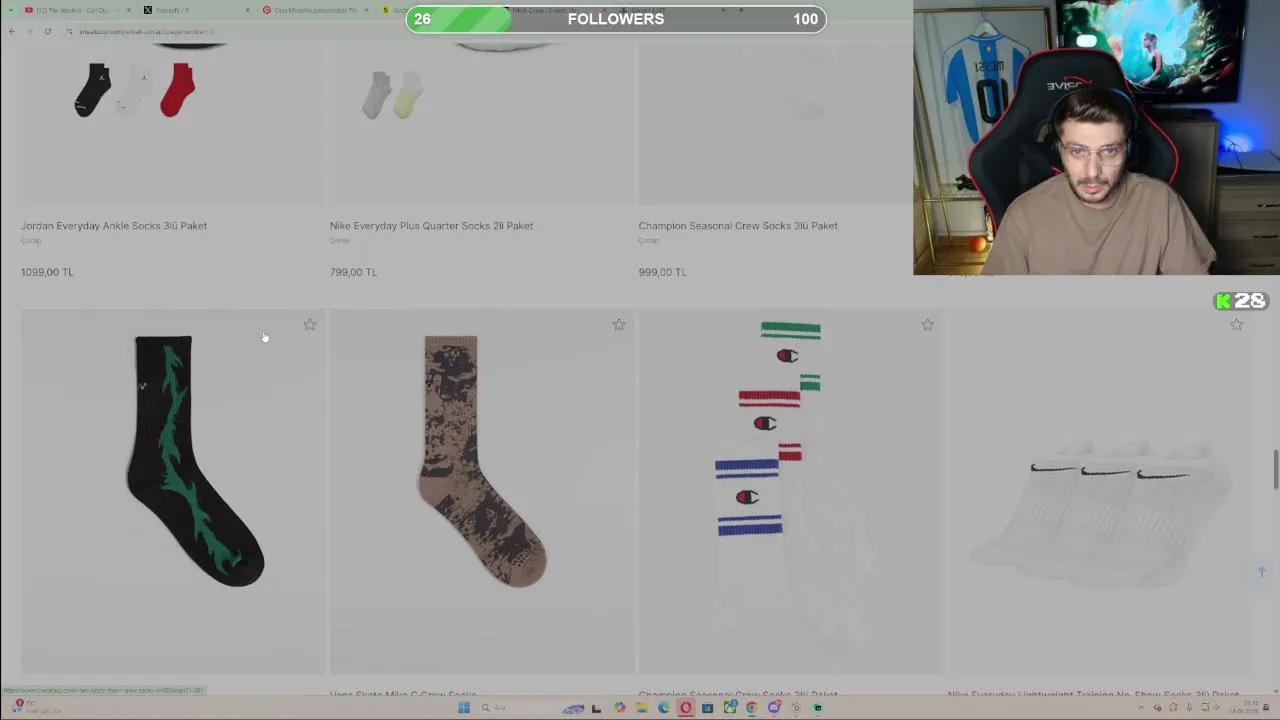
Task: Open Jordan Everyday Ankle Socks 3lü Paket
Action: pos(114,226)
